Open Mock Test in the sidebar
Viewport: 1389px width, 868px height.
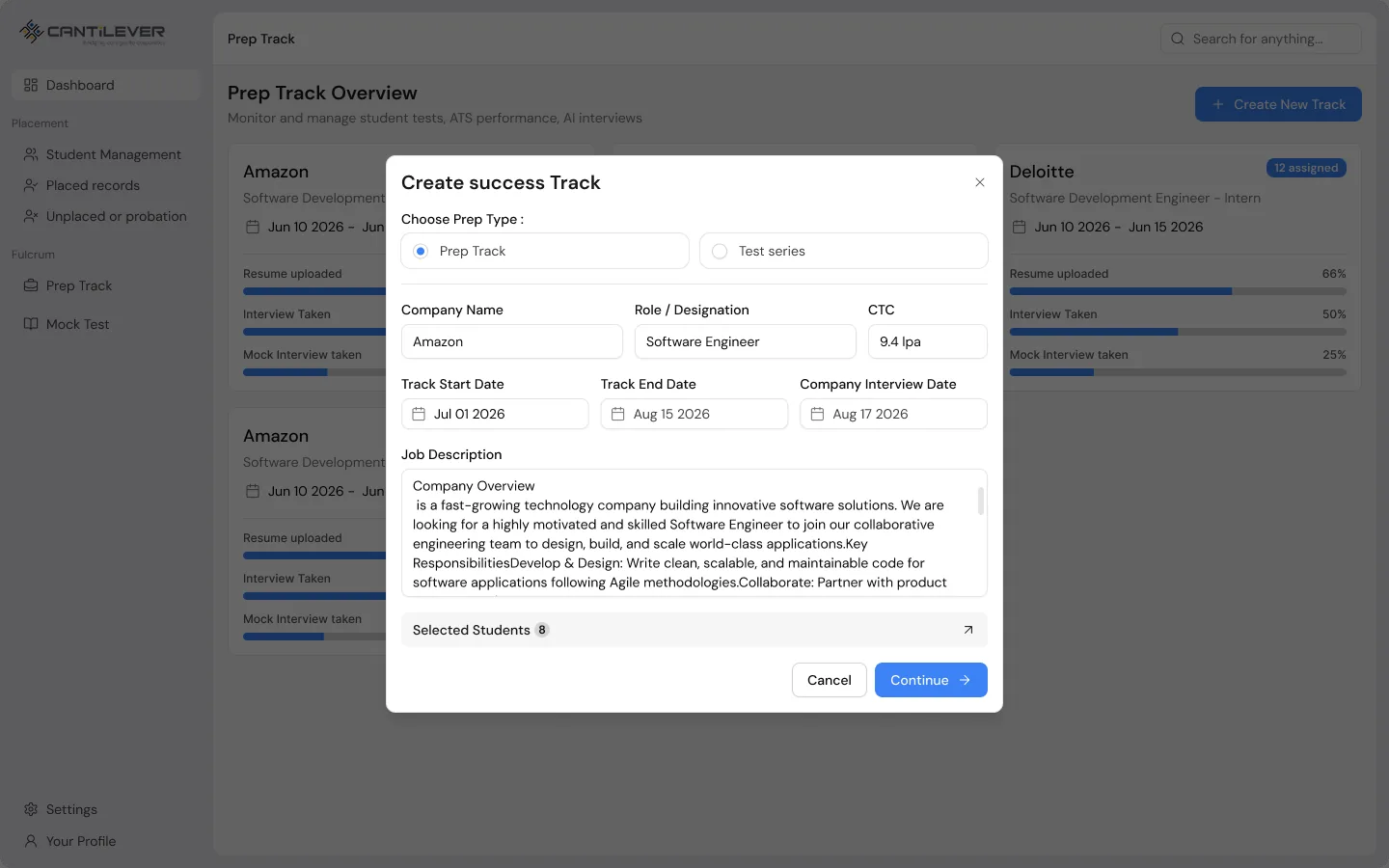[x=105, y=324]
